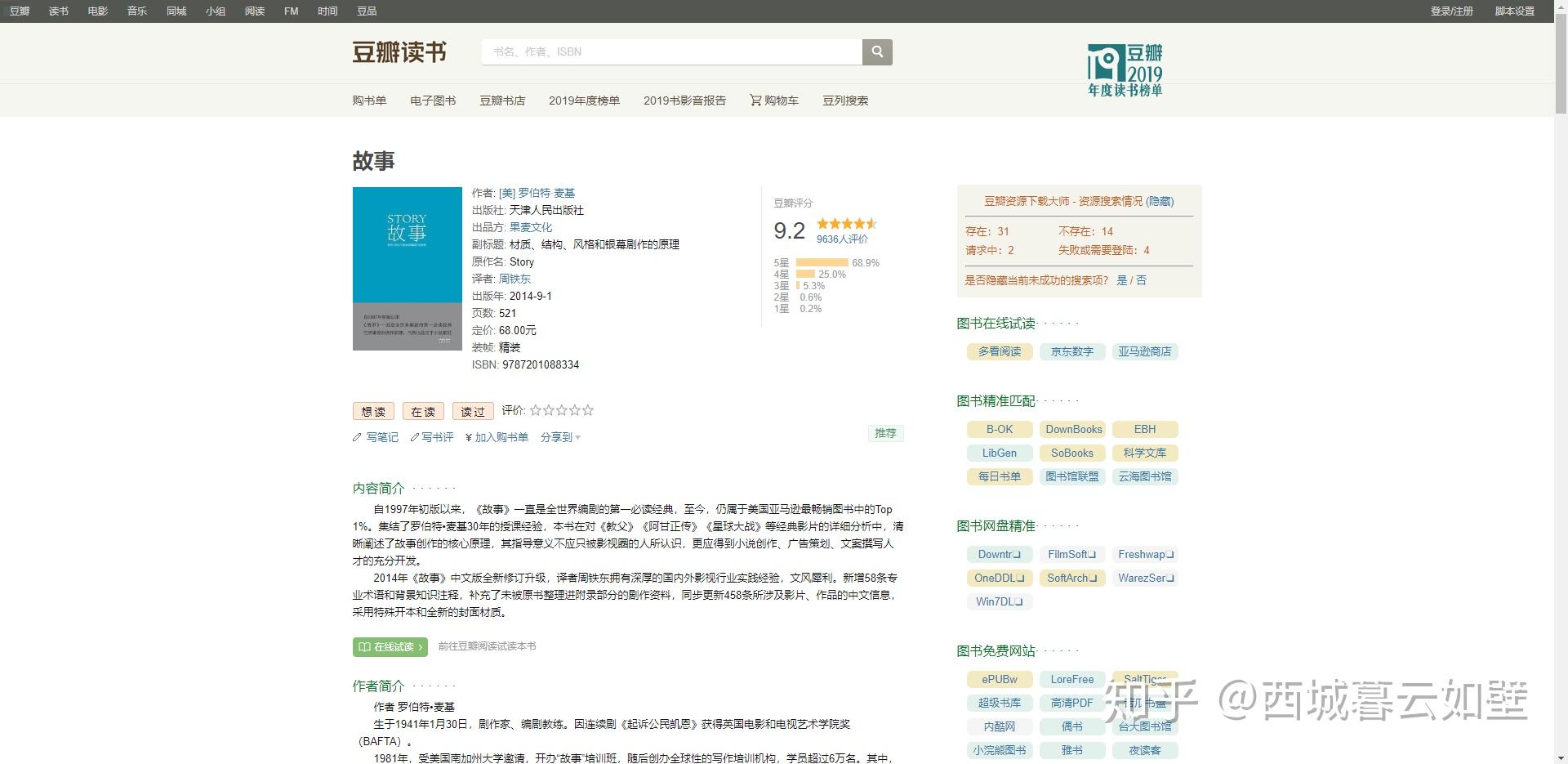Open the 图书馆联盟 resource tag
1568x764 pixels.
(x=1072, y=476)
